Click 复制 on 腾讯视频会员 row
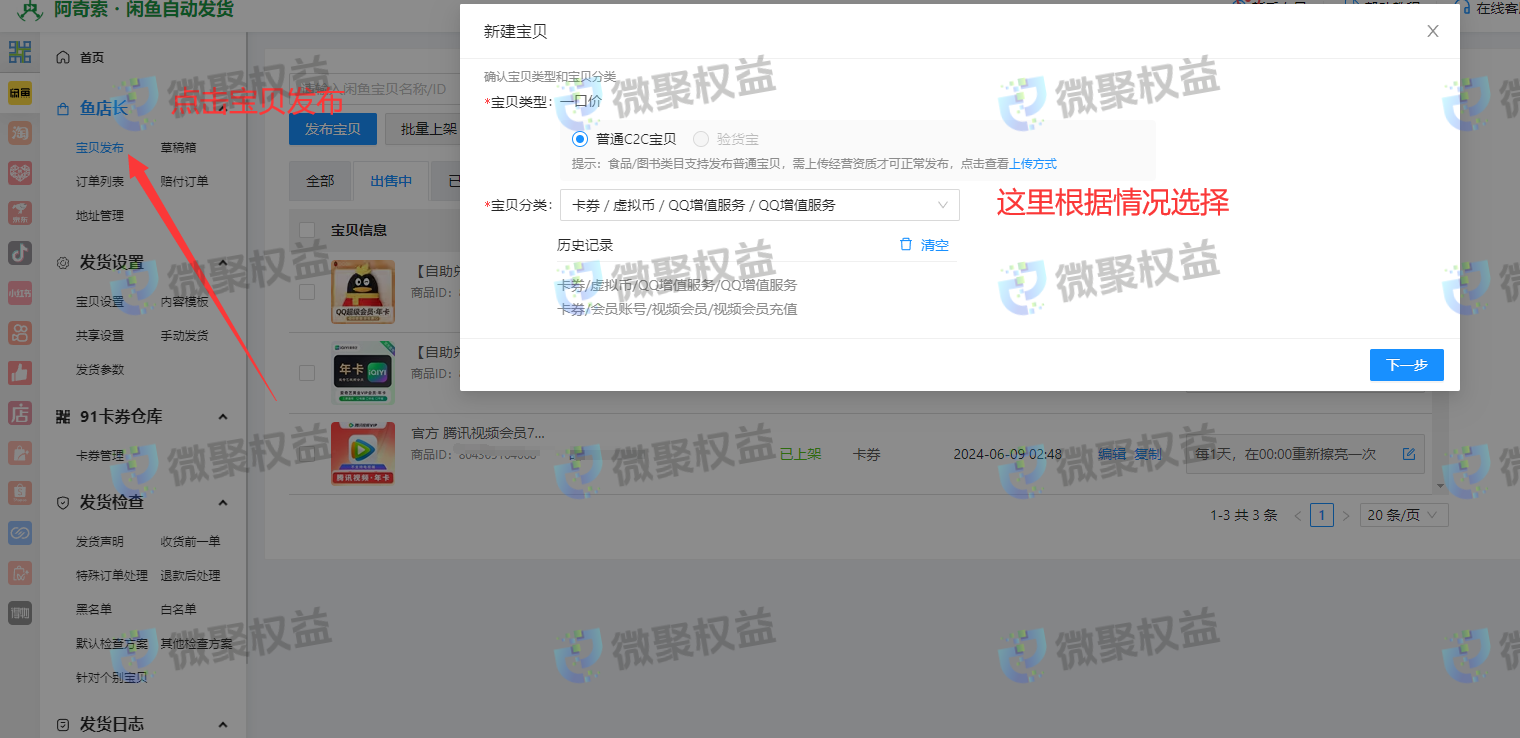The width and height of the screenshot is (1520, 738). click(x=1147, y=454)
